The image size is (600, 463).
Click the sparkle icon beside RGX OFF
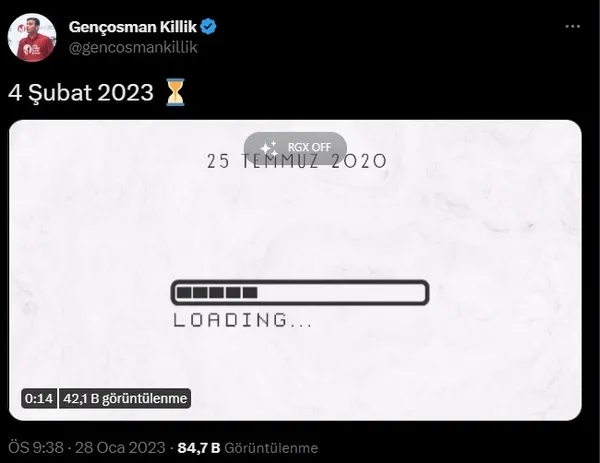pyautogui.click(x=269, y=148)
